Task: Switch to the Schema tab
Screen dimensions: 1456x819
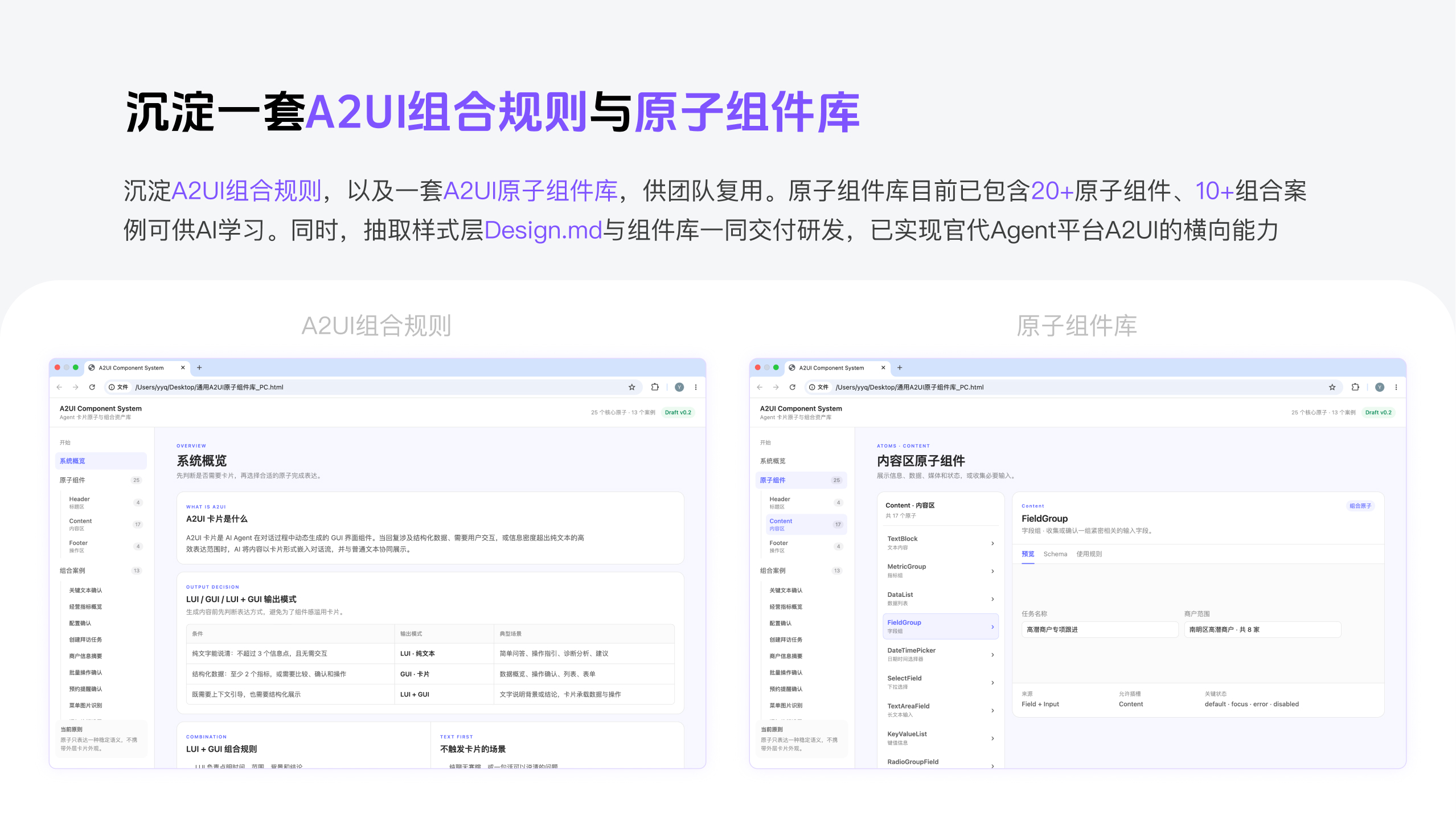Action: tap(1055, 554)
